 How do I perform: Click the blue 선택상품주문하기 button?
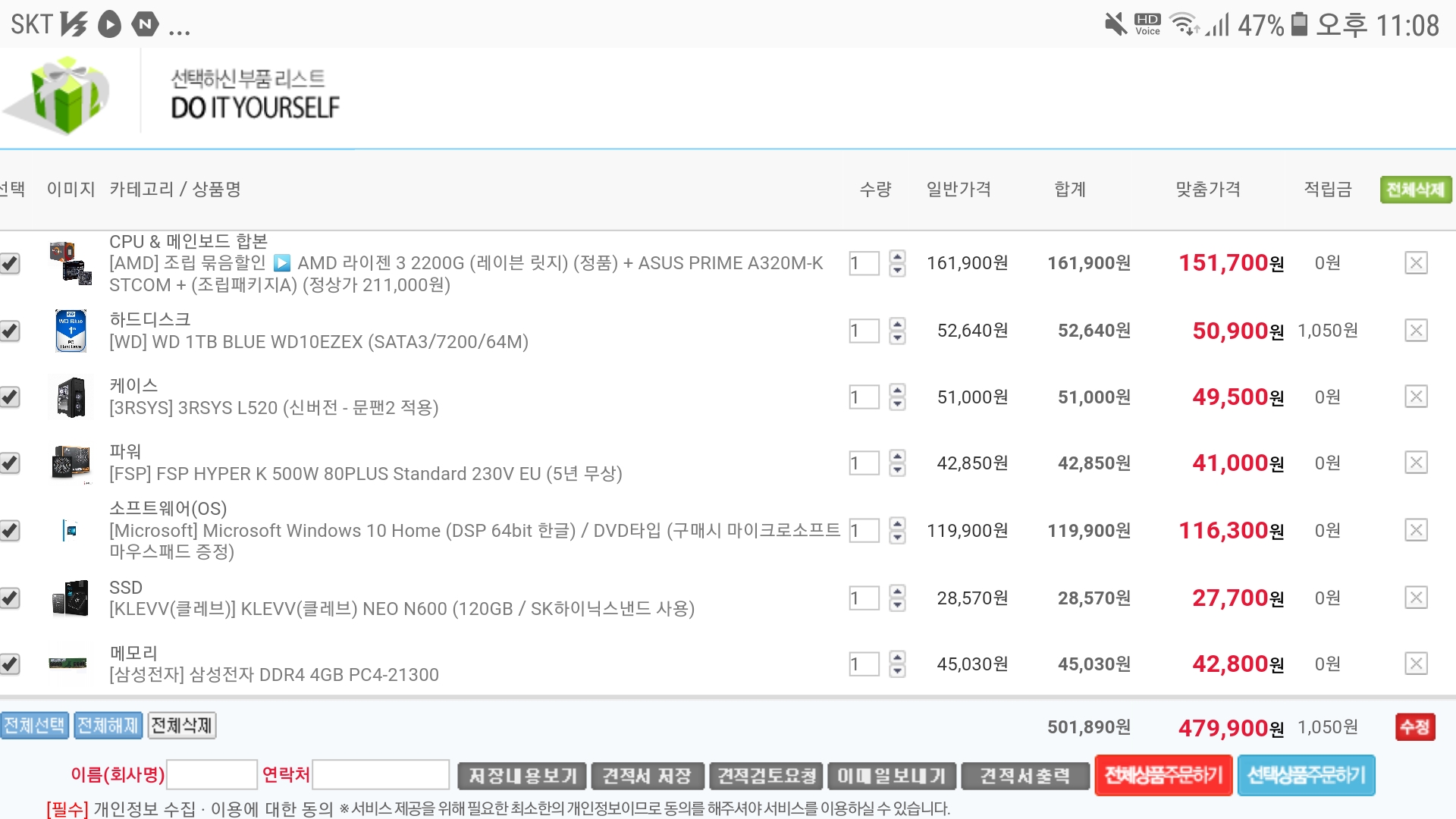pos(1306,775)
